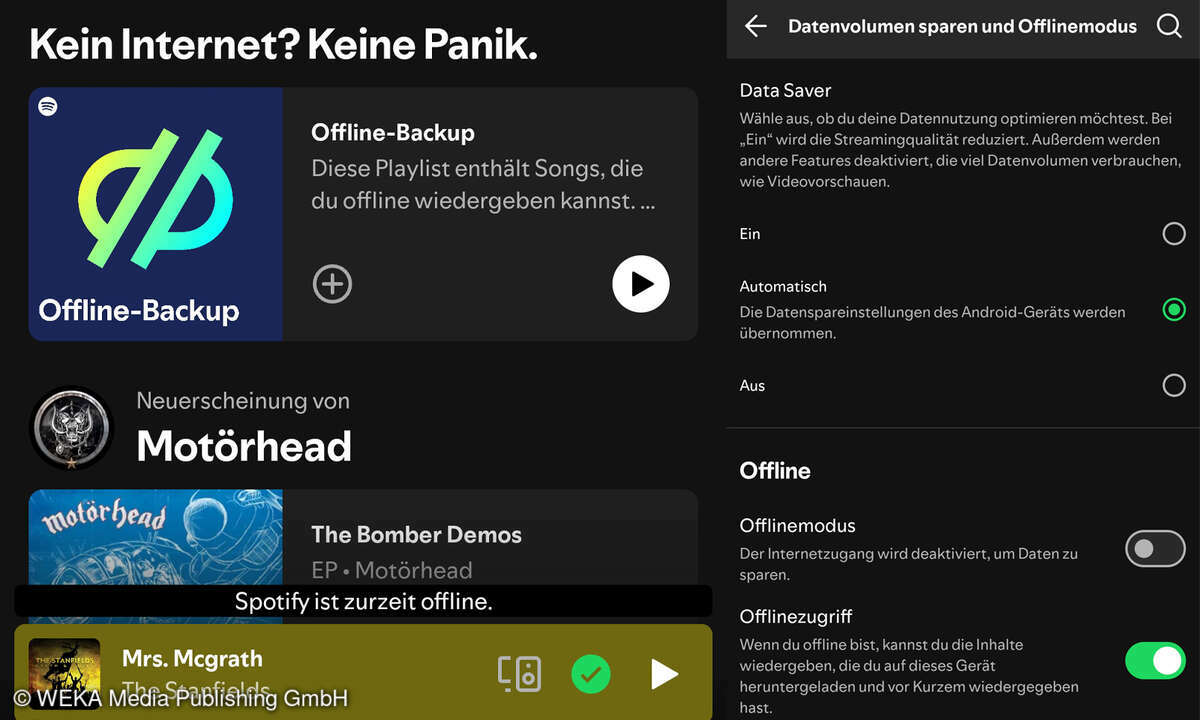Open the Motörhead artist name
Image resolution: width=1200 pixels, height=720 pixels.
tap(244, 447)
